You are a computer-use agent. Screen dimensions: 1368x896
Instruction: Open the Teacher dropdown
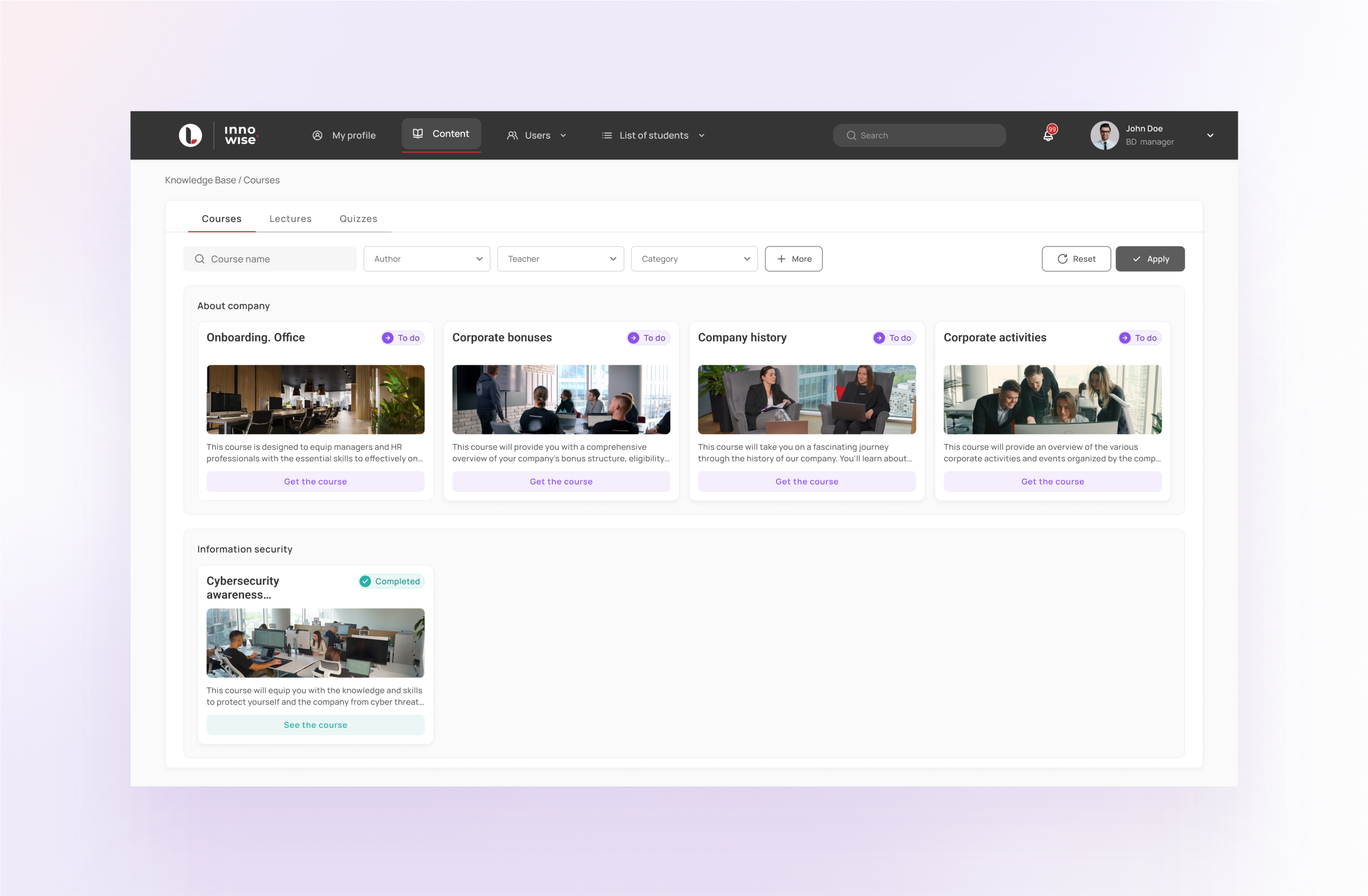tap(561, 259)
